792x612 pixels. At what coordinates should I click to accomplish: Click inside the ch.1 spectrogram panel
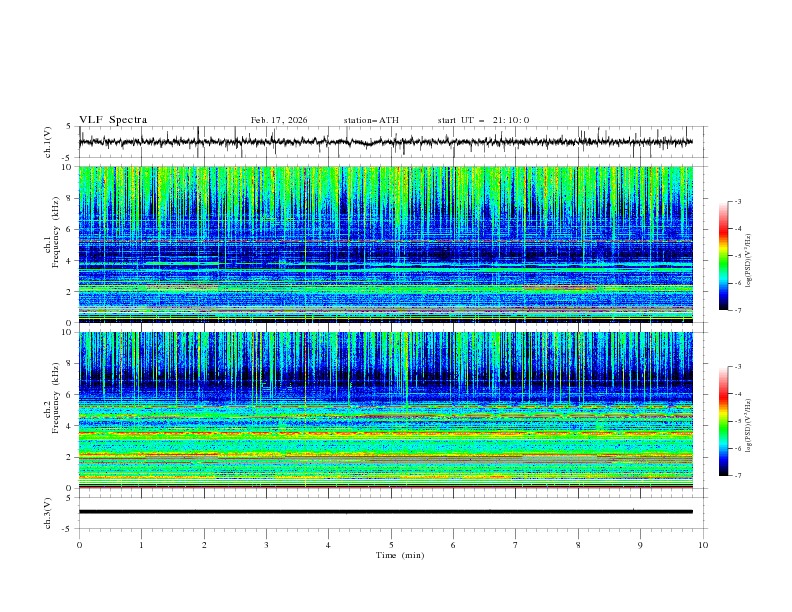[x=385, y=244]
